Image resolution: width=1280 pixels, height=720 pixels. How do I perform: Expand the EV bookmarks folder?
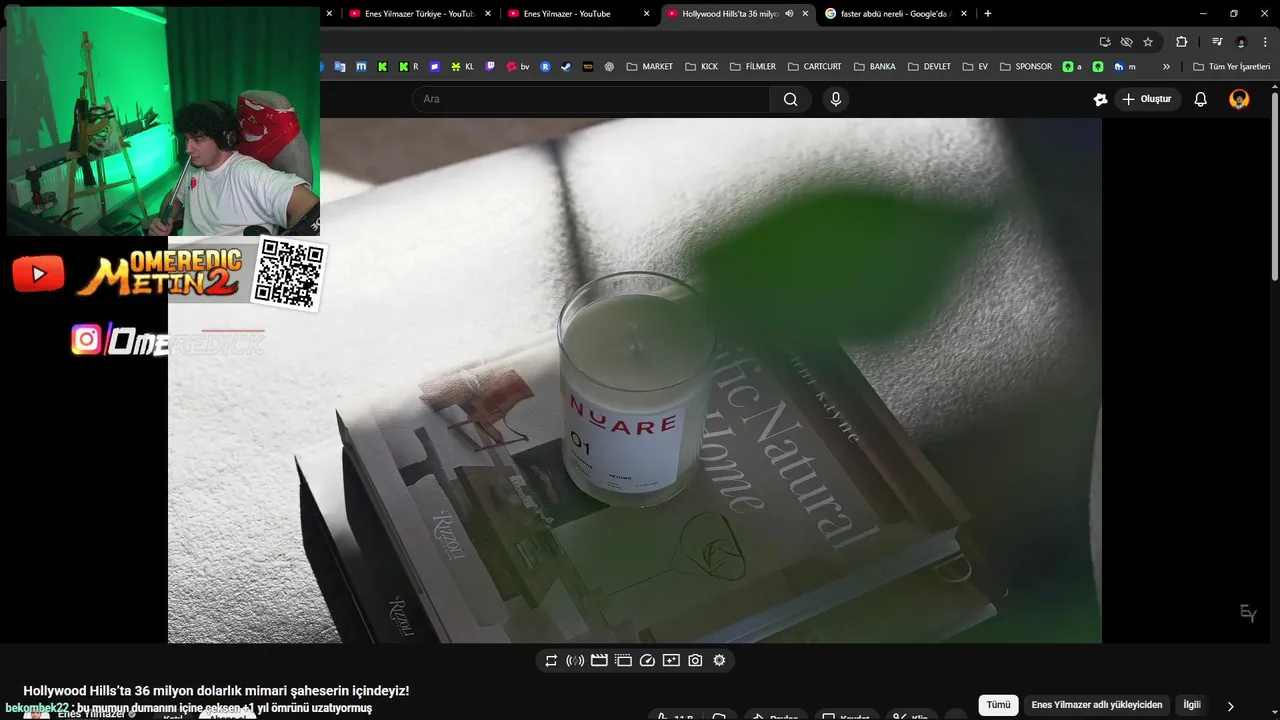(975, 67)
